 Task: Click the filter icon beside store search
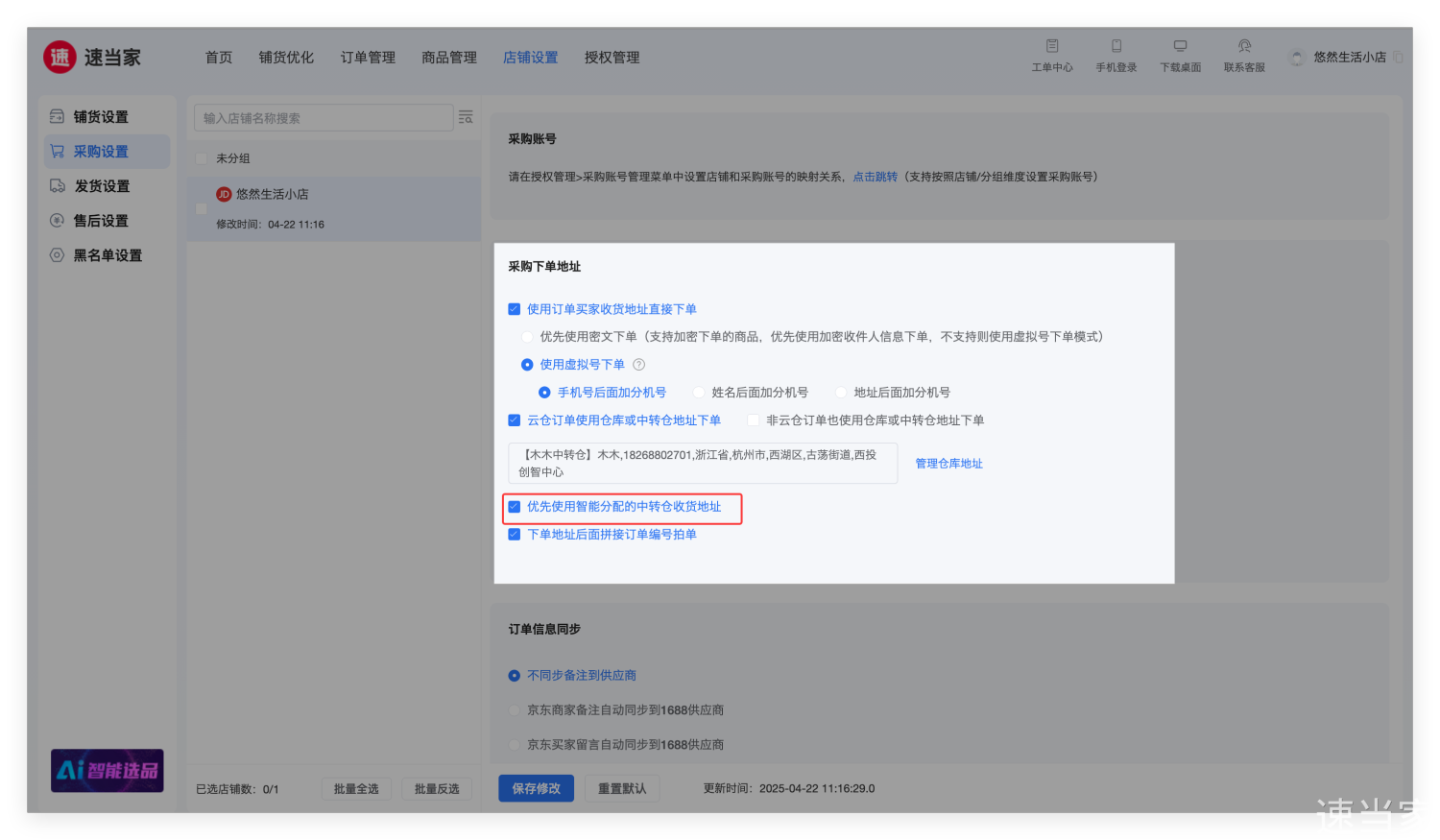pos(466,117)
